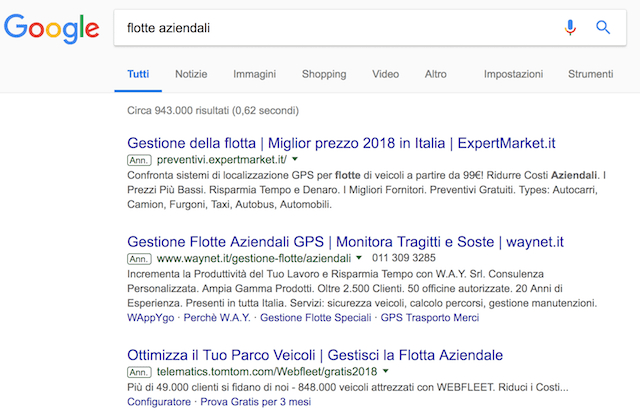The image size is (640, 420).
Task: Open 'Ottimizza il Tuo Parco Veicoli' result
Action: (x=315, y=356)
